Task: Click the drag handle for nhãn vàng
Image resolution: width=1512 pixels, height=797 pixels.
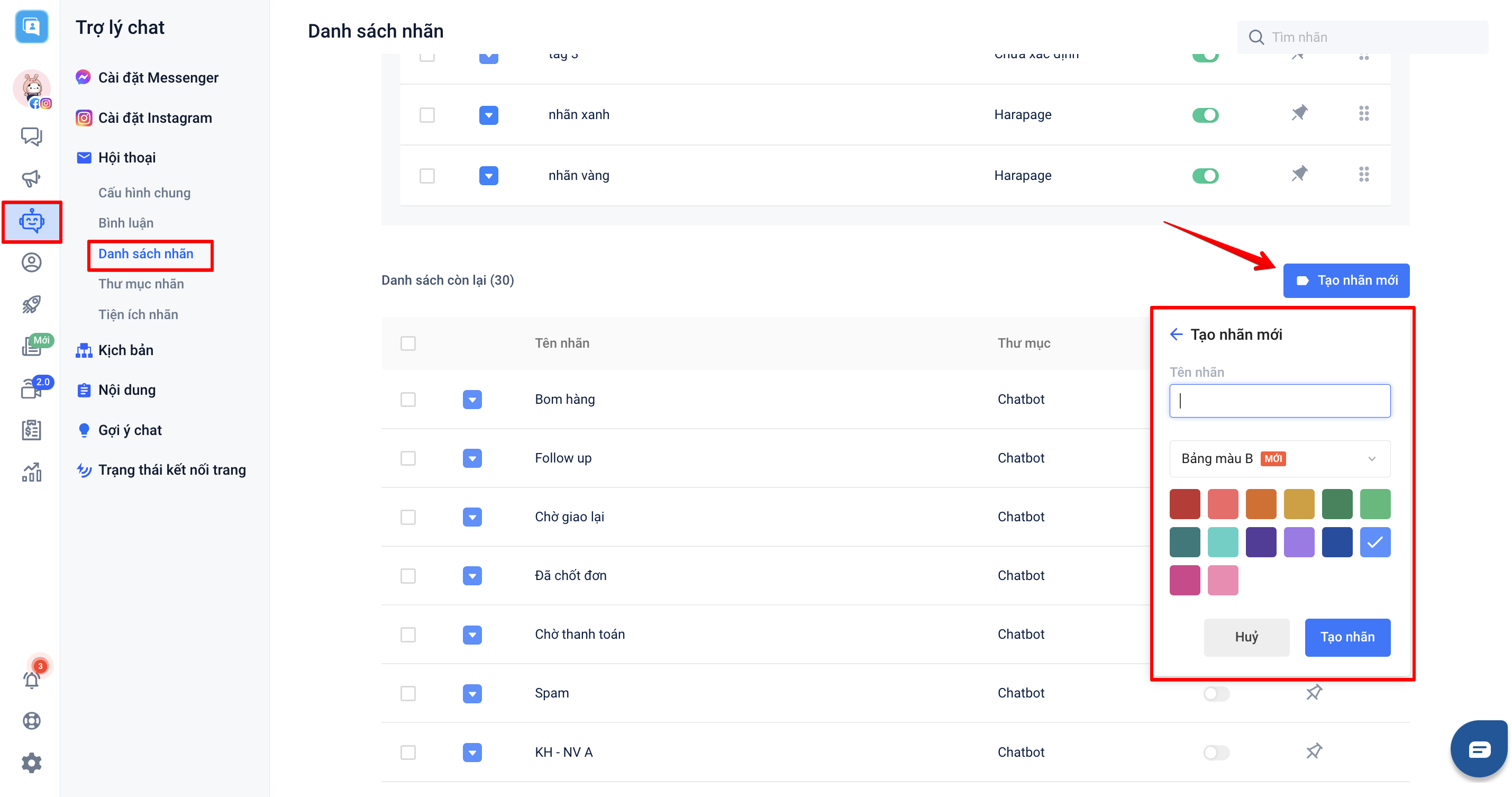Action: click(x=1363, y=175)
